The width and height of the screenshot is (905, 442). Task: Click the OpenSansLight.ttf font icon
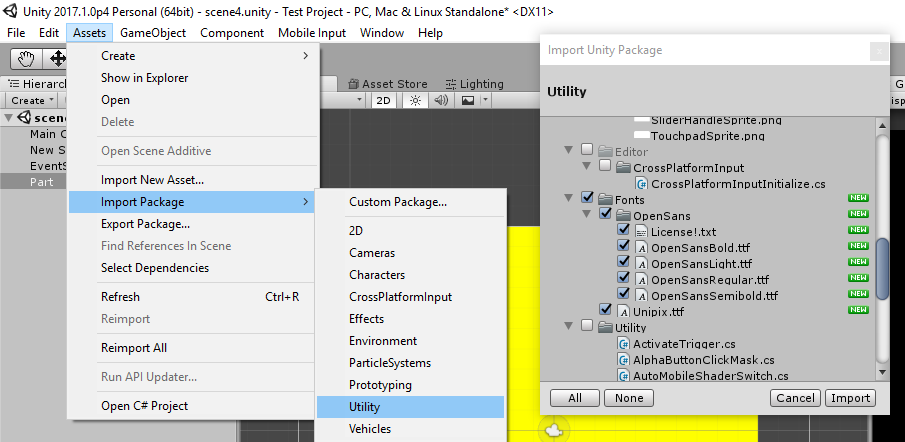coord(641,264)
